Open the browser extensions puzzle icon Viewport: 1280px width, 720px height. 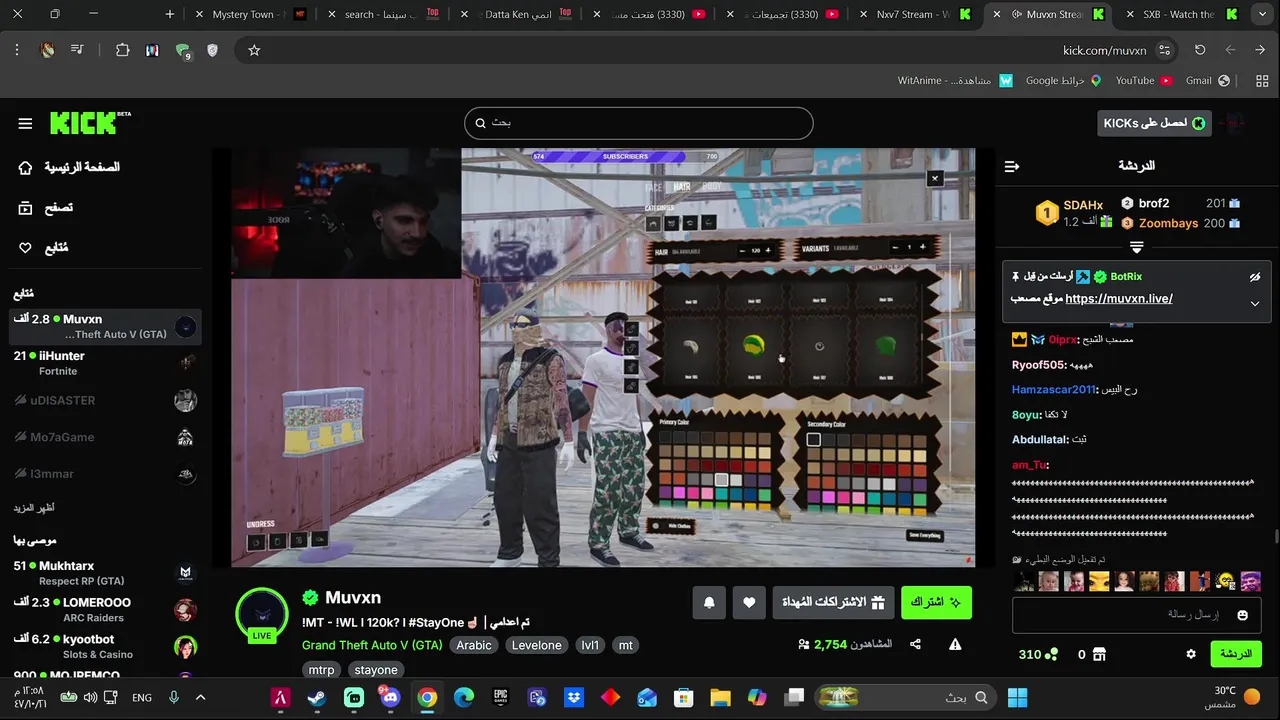click(x=123, y=50)
